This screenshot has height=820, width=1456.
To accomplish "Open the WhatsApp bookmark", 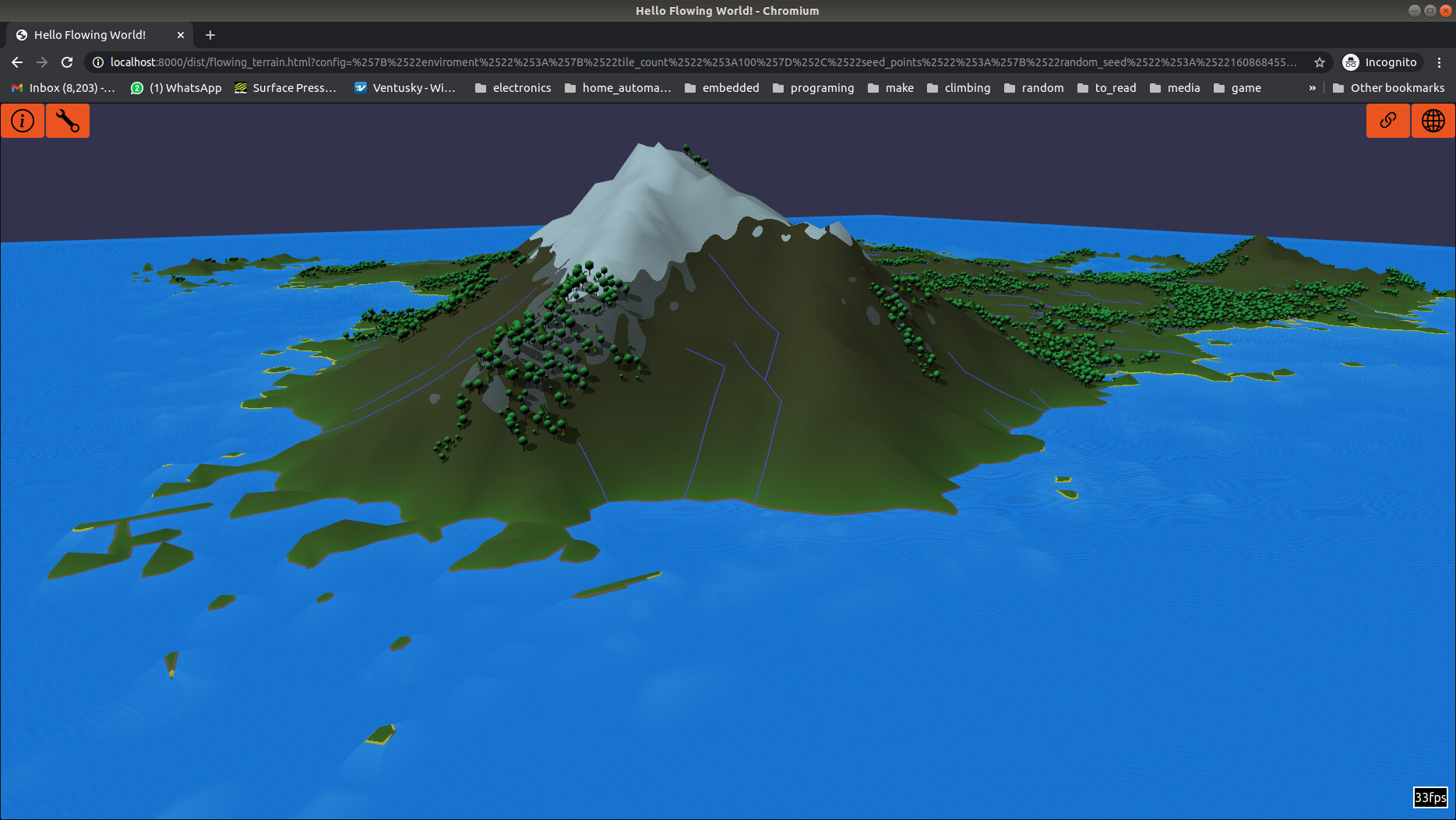I will click(x=176, y=88).
